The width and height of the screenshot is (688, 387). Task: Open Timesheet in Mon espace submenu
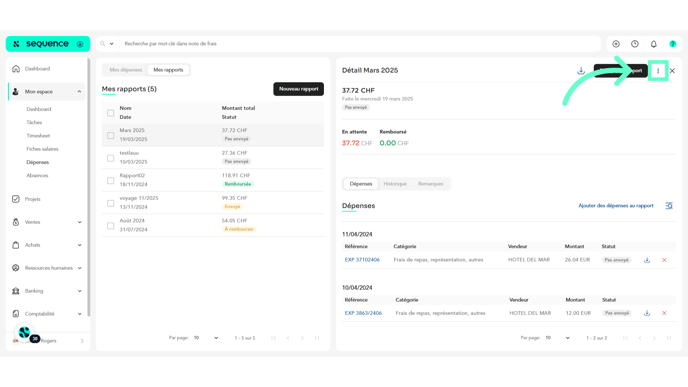coord(38,136)
